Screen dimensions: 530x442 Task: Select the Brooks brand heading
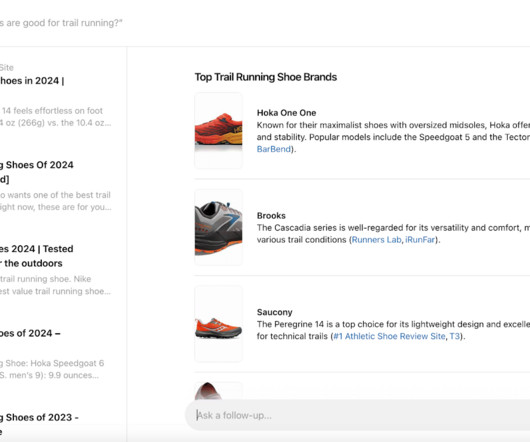pyautogui.click(x=271, y=215)
